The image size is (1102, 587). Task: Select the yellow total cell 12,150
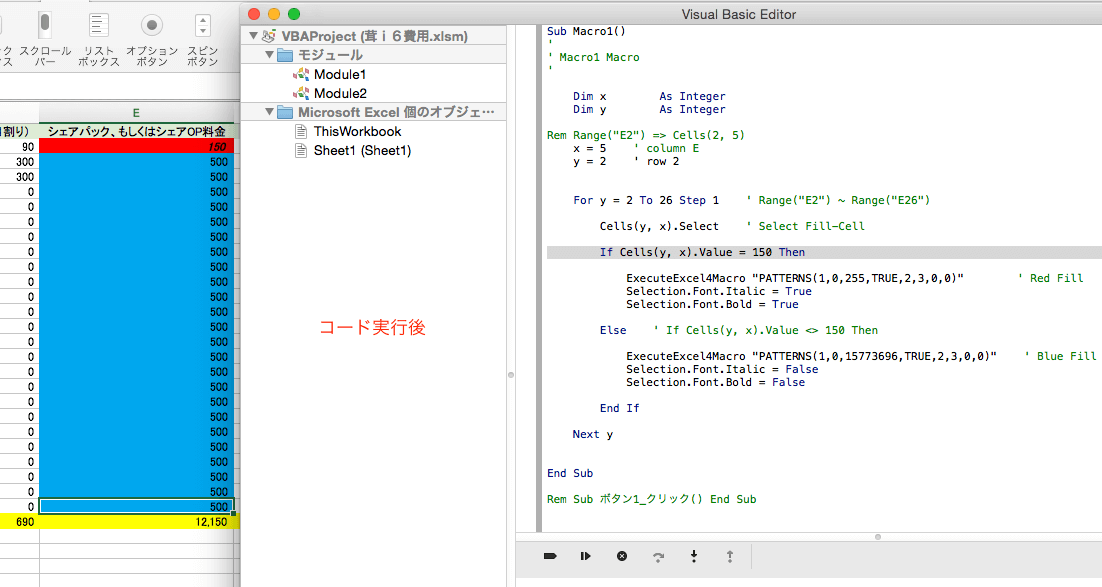[136, 522]
